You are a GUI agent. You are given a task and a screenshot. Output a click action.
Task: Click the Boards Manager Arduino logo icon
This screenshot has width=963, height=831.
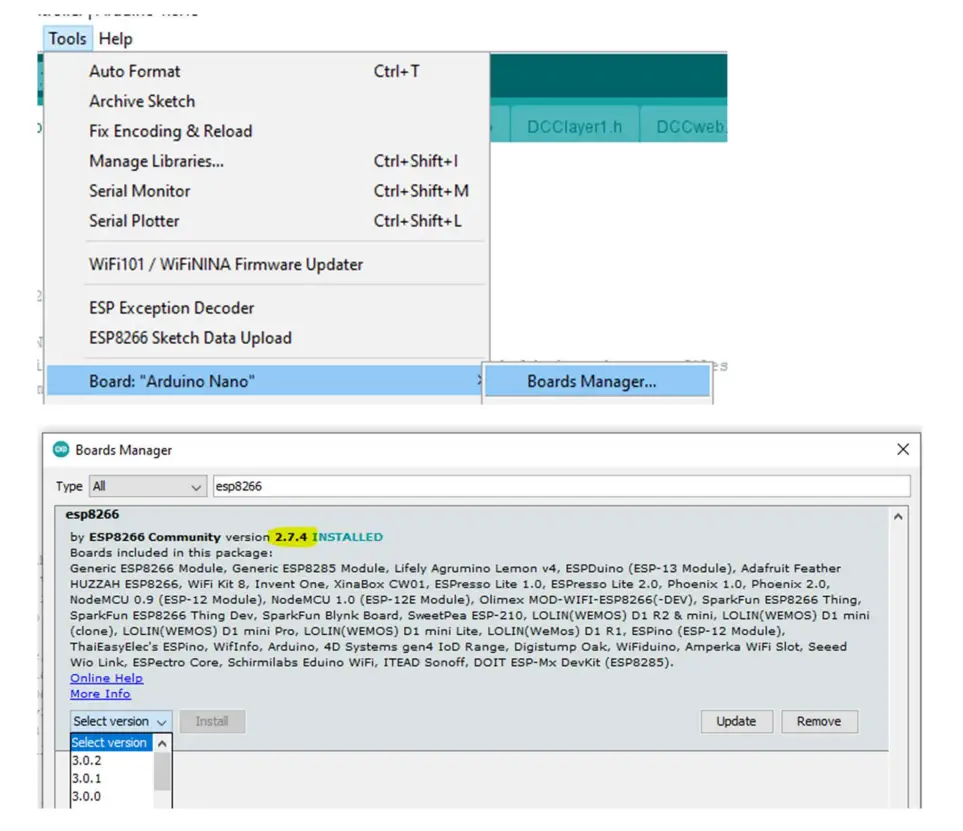61,450
